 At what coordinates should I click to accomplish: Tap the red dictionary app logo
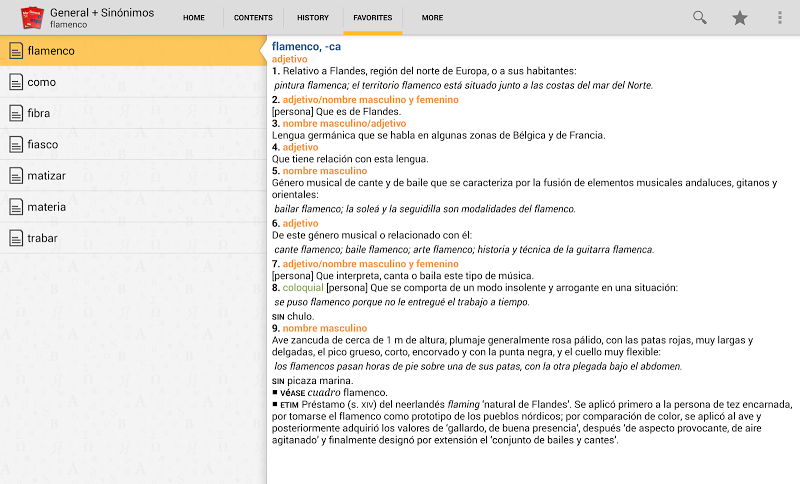click(x=32, y=17)
